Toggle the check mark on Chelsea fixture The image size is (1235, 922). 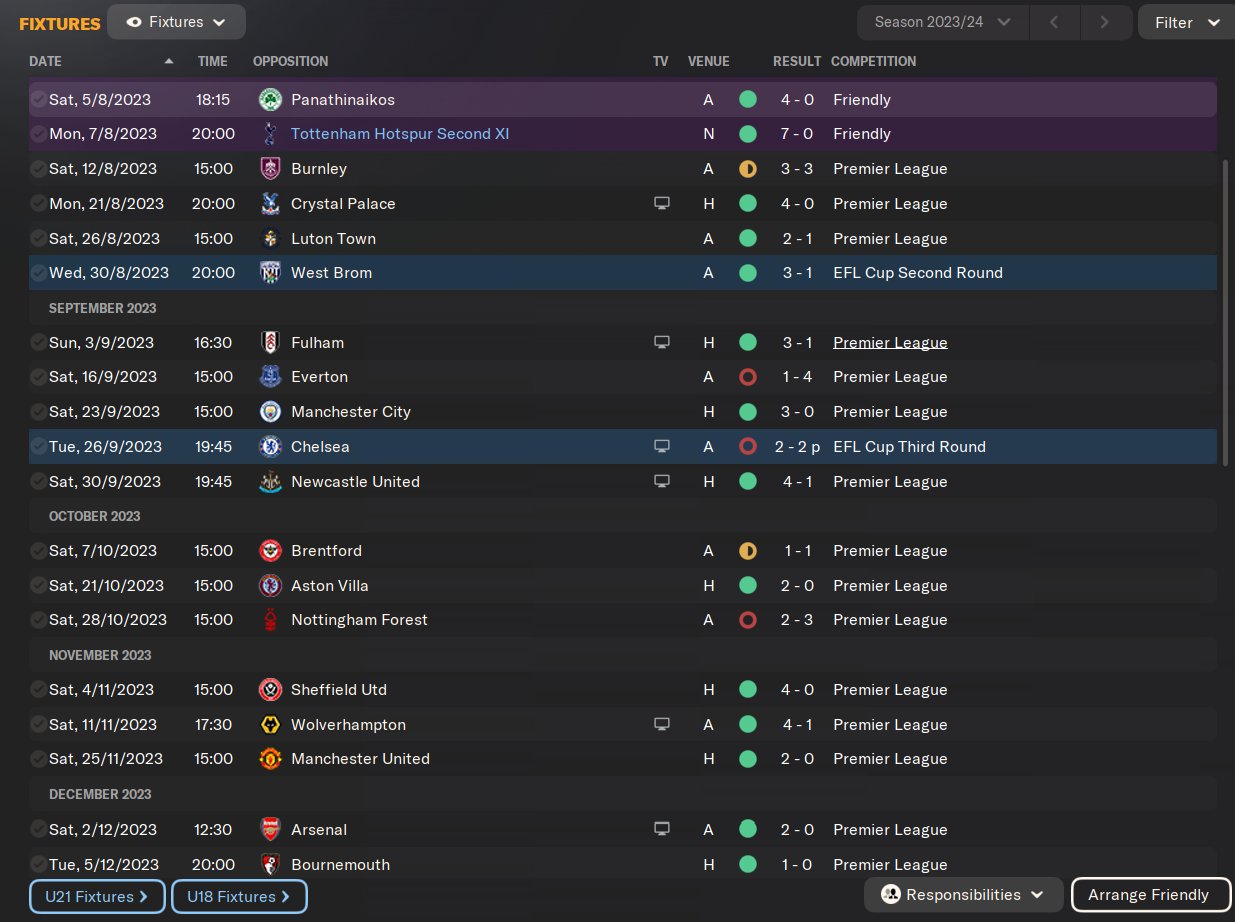click(38, 447)
